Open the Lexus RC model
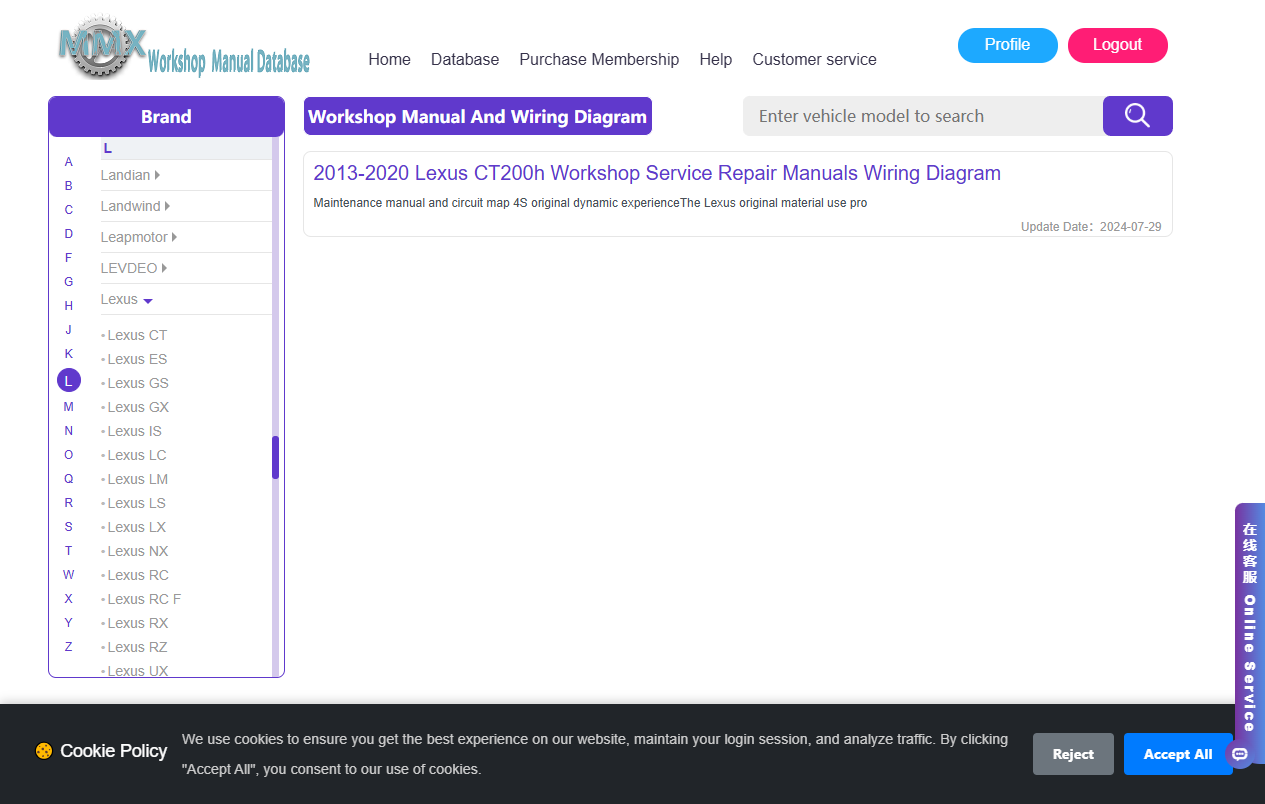The width and height of the screenshot is (1265, 804). coord(138,575)
